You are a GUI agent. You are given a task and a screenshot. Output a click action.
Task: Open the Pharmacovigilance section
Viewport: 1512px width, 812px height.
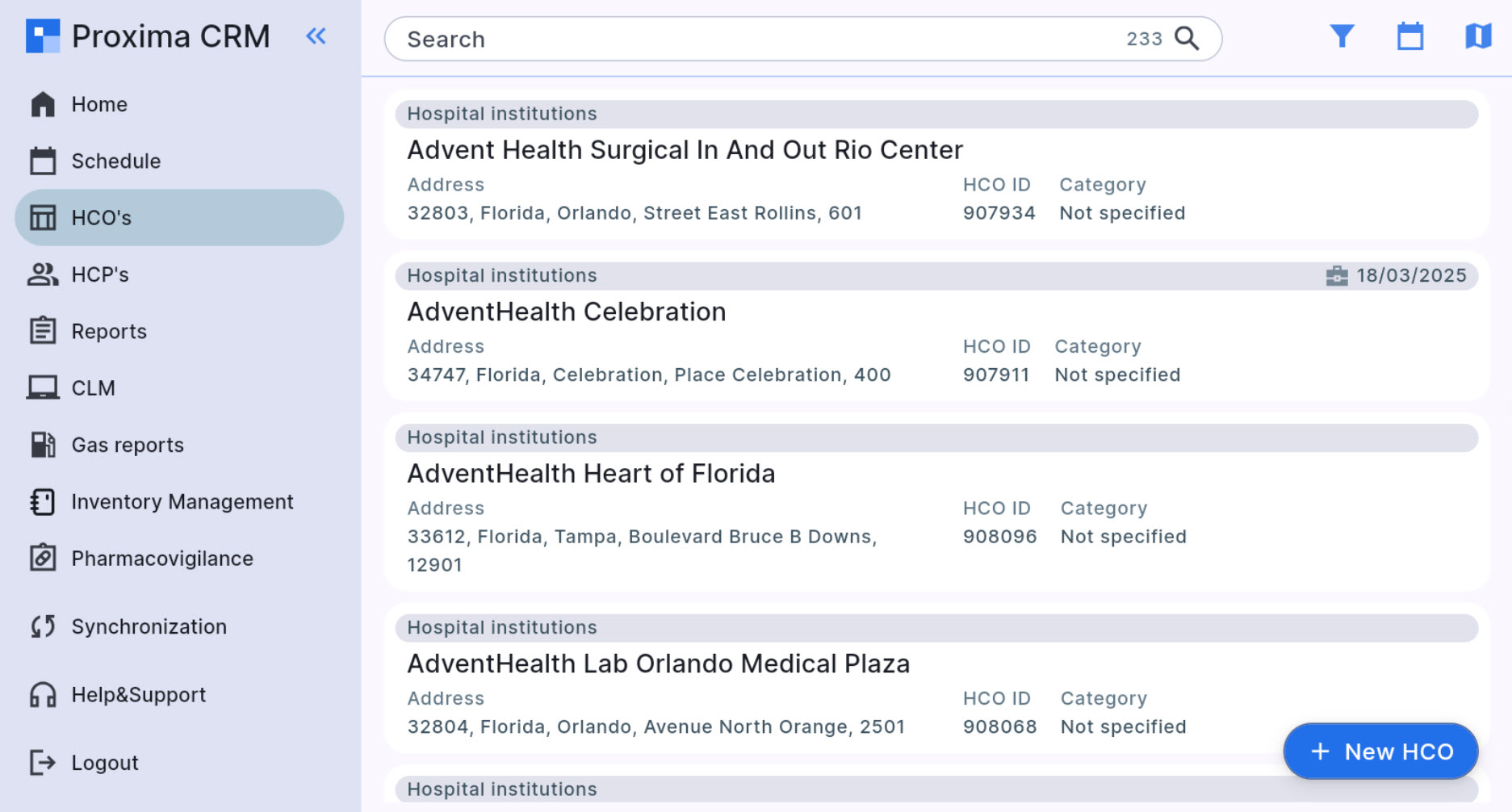(x=161, y=559)
